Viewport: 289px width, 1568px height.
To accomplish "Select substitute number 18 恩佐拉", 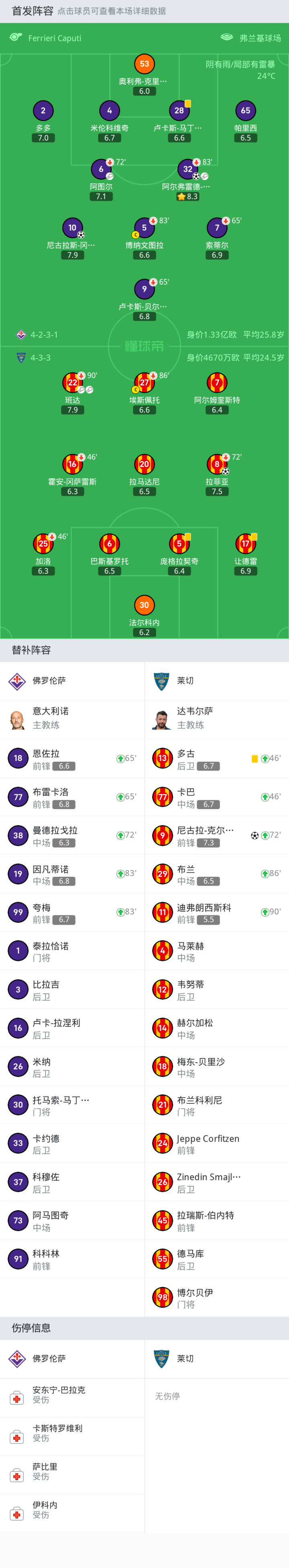I will (18, 759).
